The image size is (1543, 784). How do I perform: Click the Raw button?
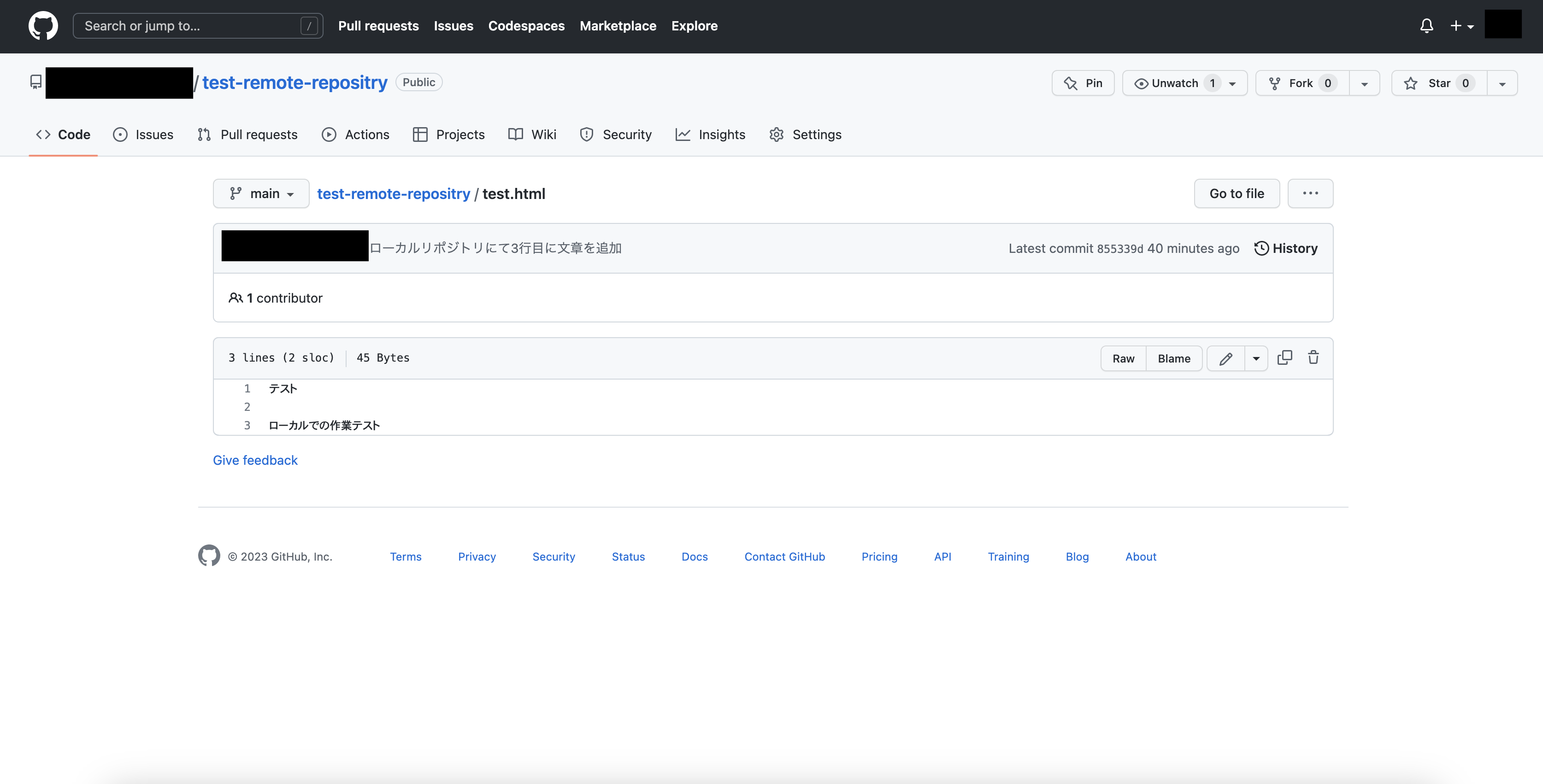[x=1123, y=358]
